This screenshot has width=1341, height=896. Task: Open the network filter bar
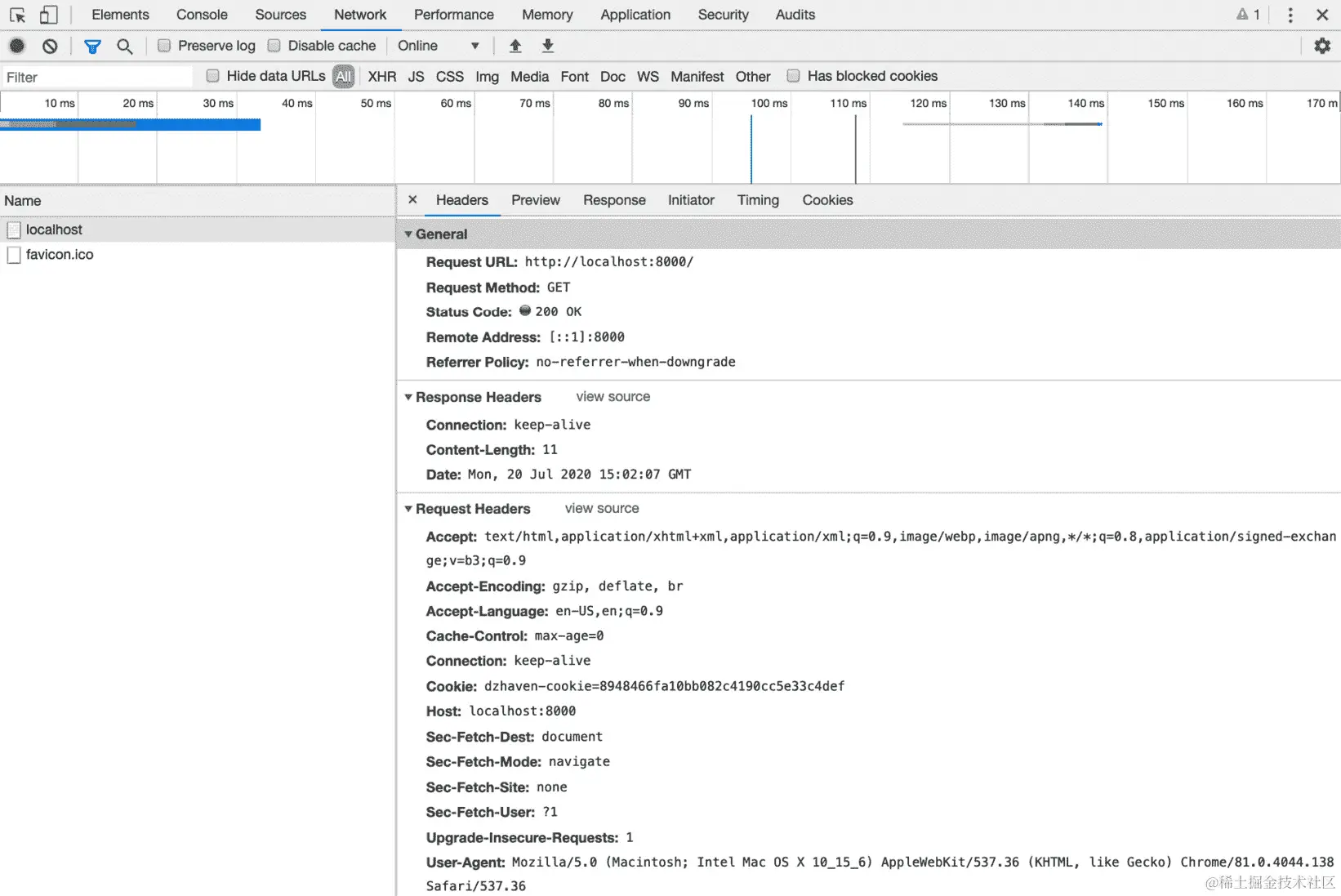coord(92,46)
